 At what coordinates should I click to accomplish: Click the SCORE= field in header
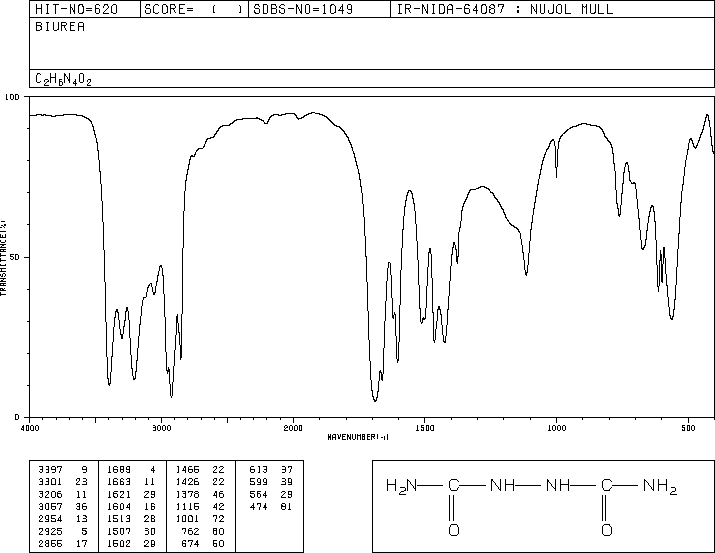pyautogui.click(x=194, y=9)
